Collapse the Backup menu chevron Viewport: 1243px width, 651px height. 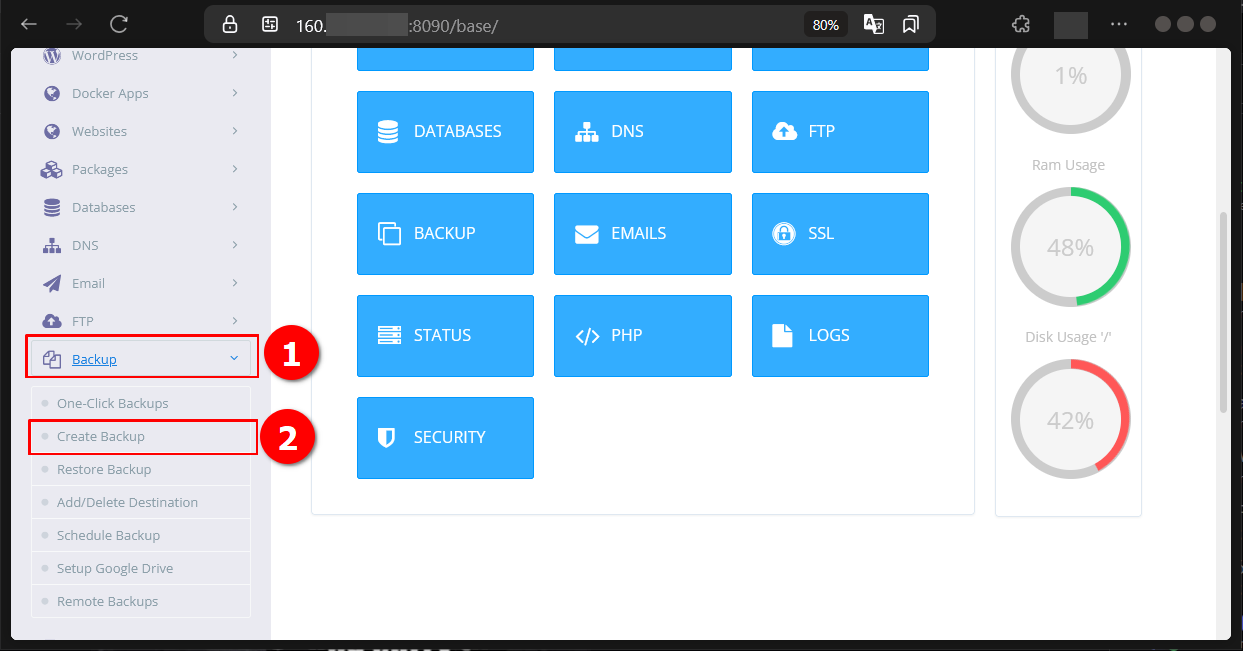(234, 358)
